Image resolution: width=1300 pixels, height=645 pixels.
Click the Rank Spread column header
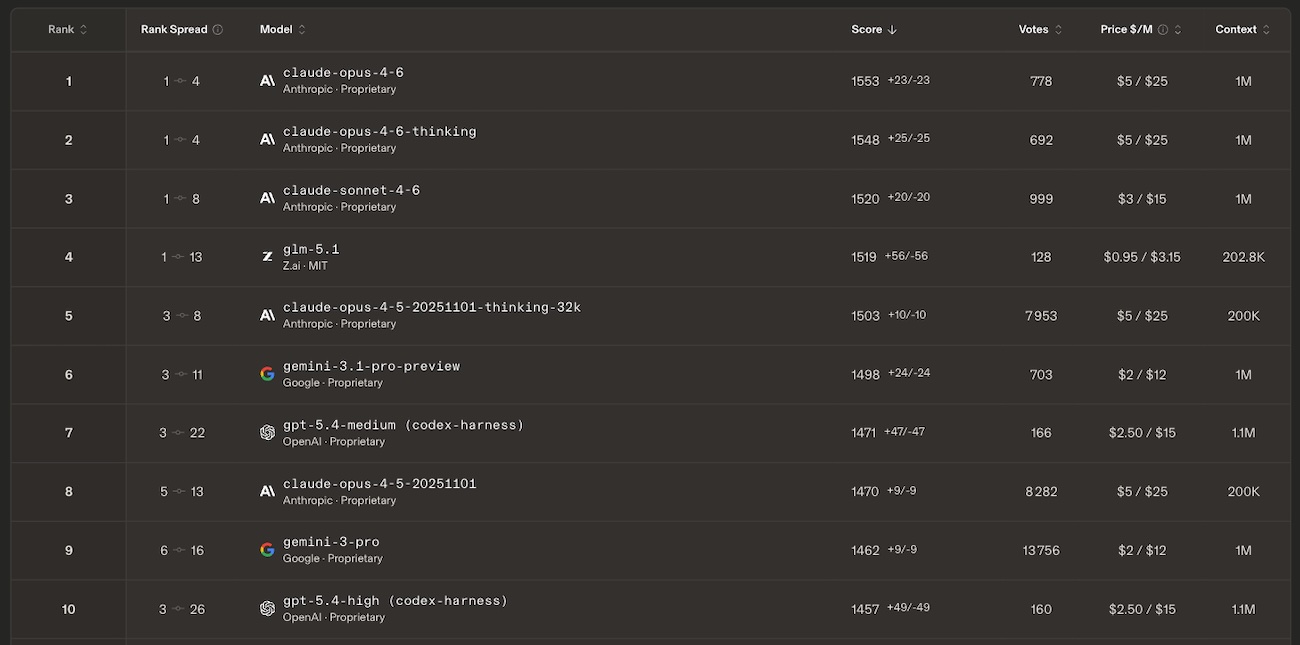[x=174, y=30]
